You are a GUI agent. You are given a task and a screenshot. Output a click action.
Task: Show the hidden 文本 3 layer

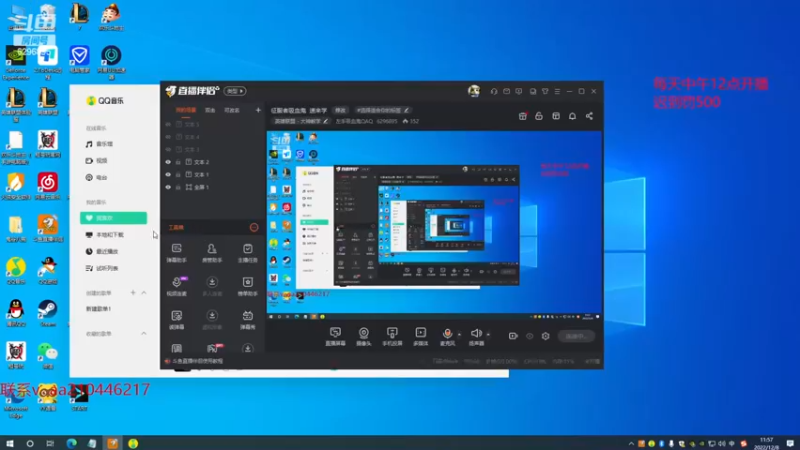click(x=168, y=149)
